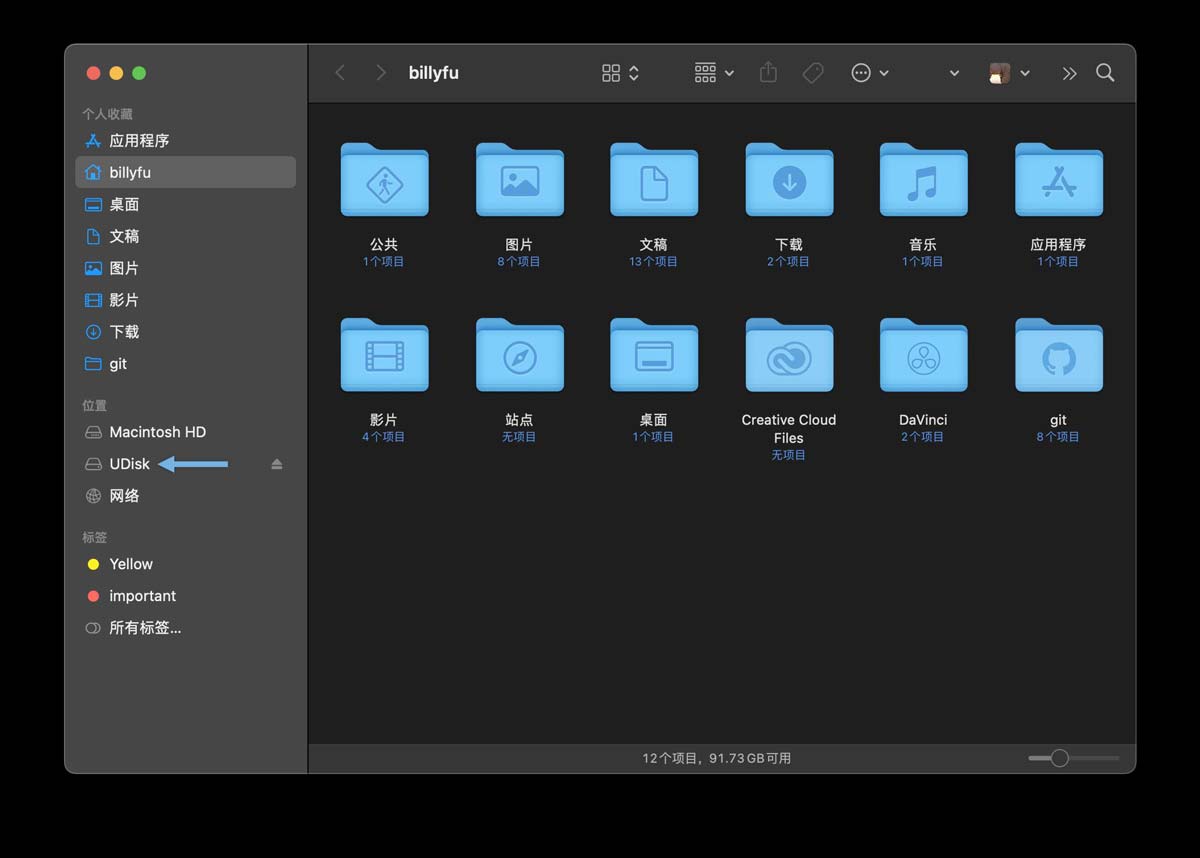Click the Share toolbar icon
Viewport: 1200px width, 858px height.
pos(768,73)
